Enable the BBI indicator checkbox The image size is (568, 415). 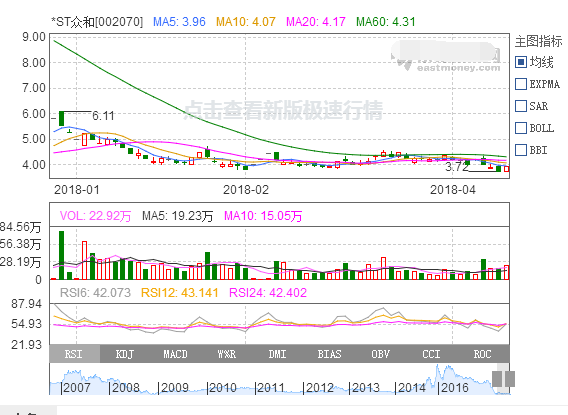[521, 150]
